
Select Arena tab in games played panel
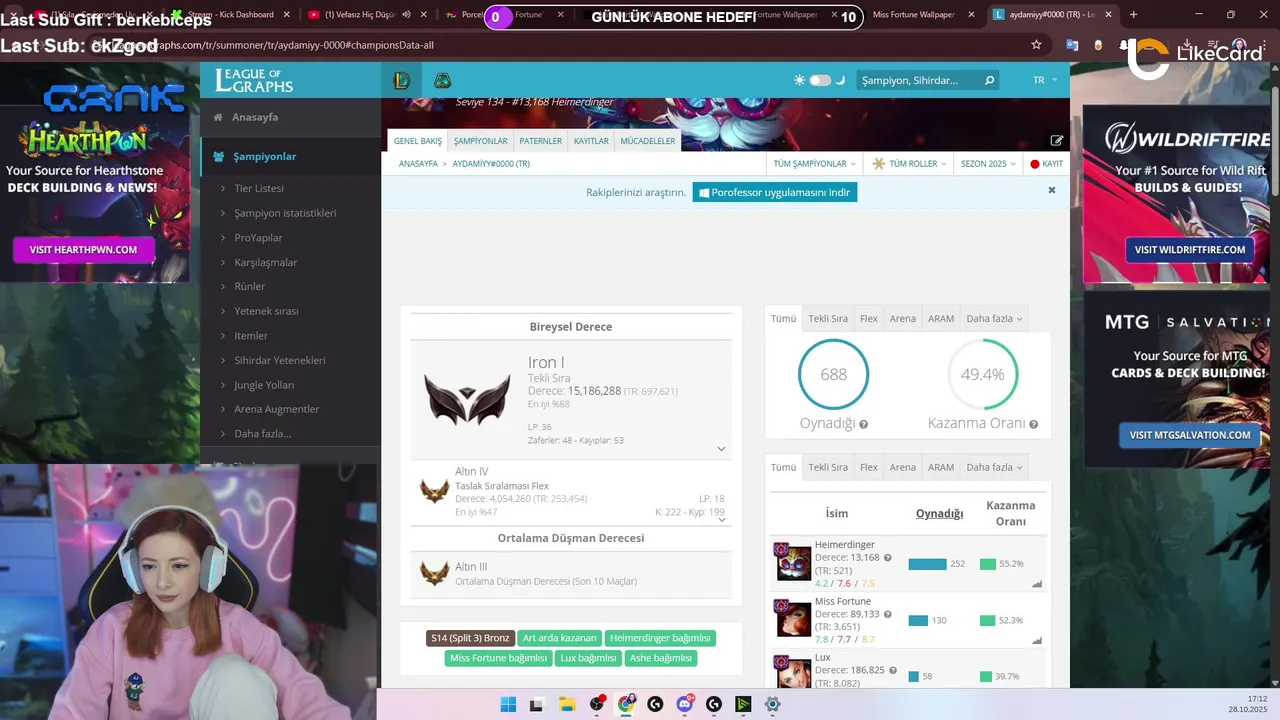coord(903,319)
